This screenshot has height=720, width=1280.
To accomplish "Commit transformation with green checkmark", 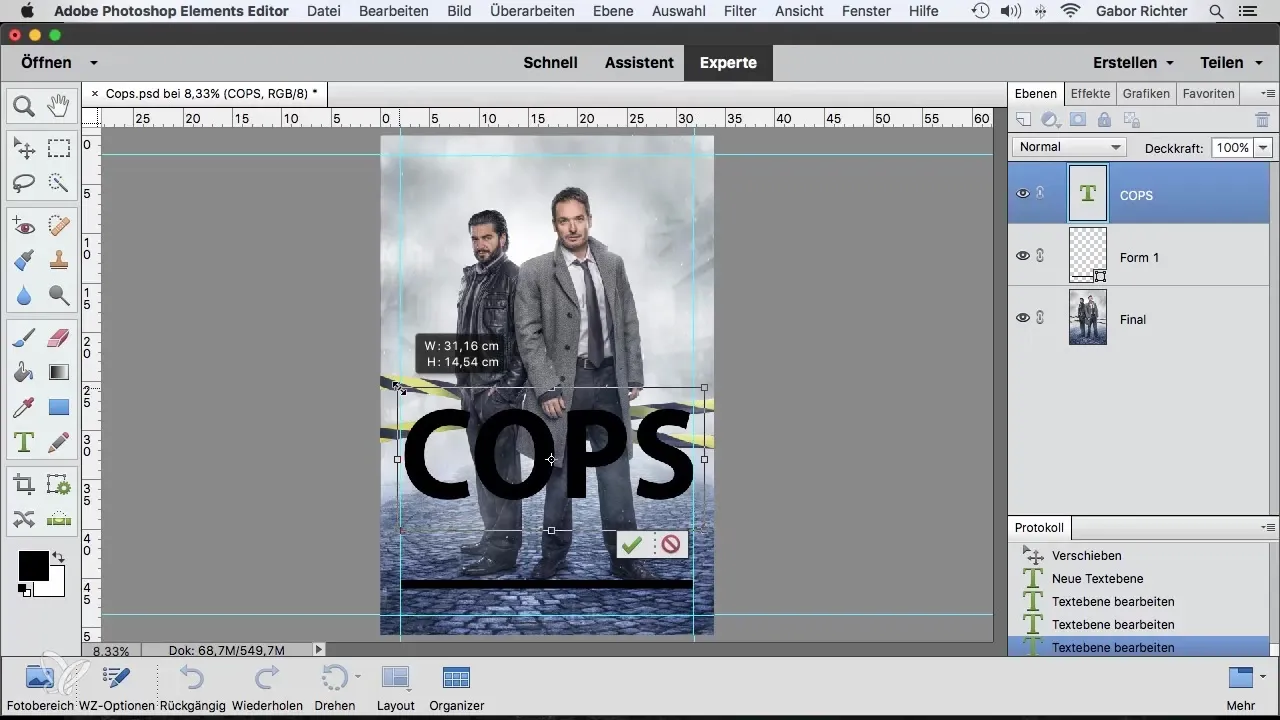I will tap(631, 544).
